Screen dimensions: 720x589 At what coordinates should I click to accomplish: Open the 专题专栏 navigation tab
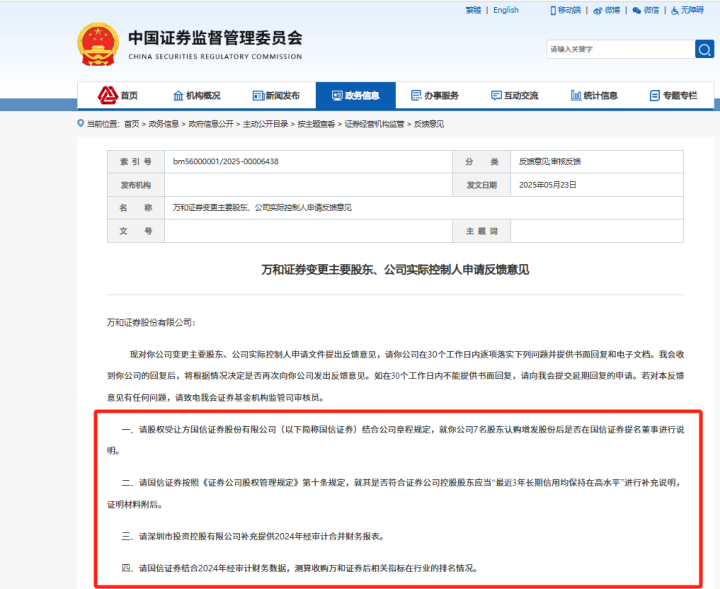[x=674, y=95]
